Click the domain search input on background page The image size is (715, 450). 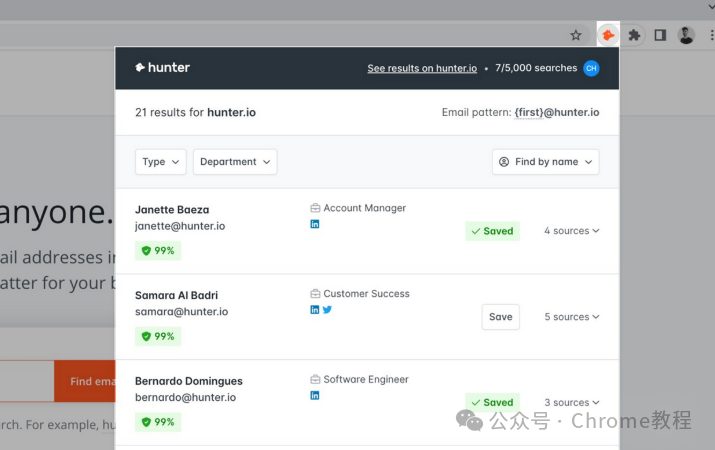[27, 381]
